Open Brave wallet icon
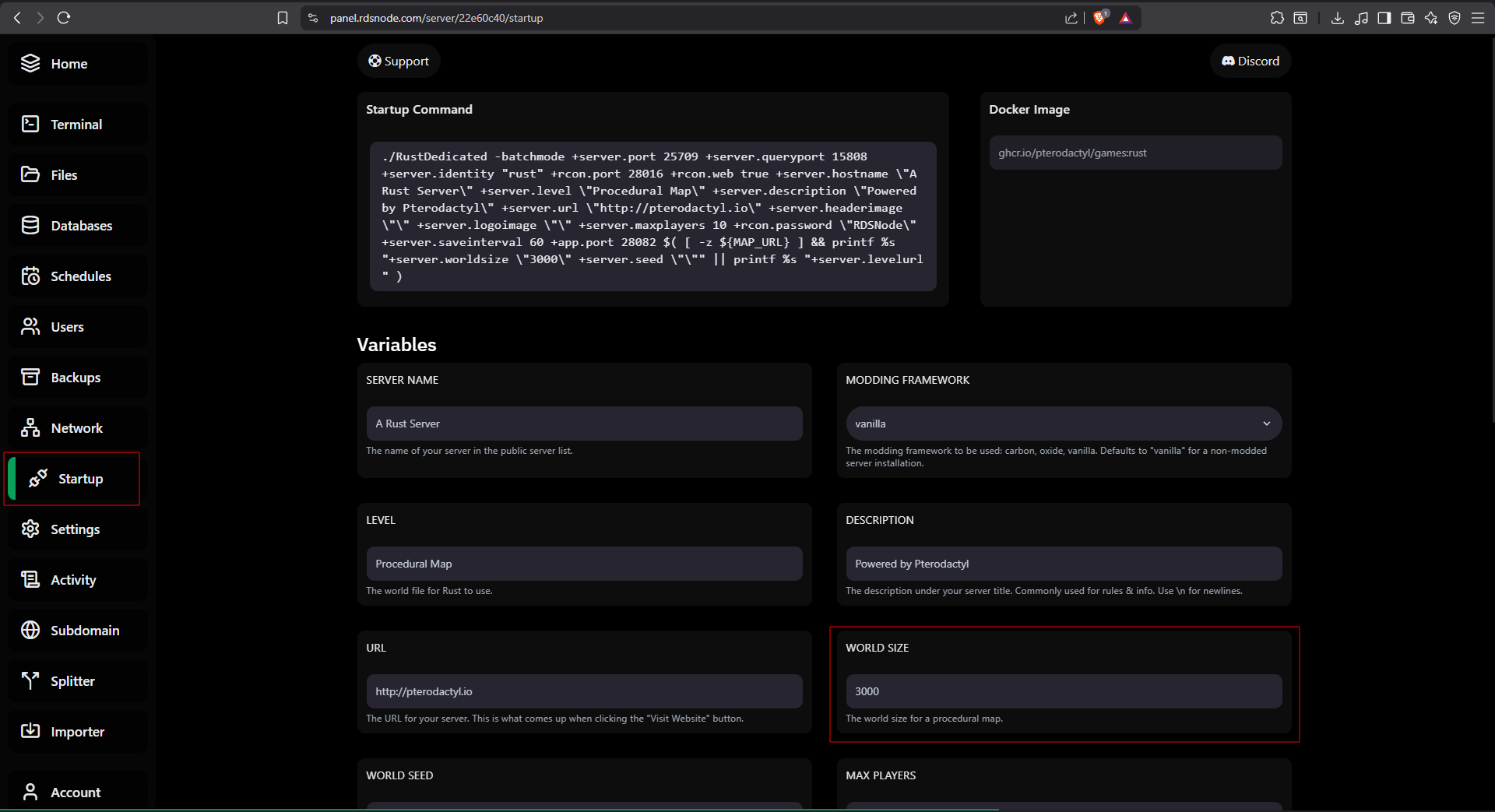Screen dimensions: 1495x812 pyautogui.click(x=1408, y=18)
